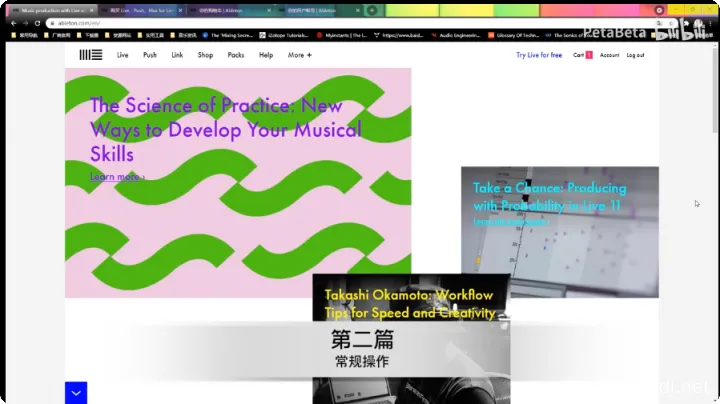
Task: Open 'Take a Chance: Producing with Probability' article
Action: 549,196
